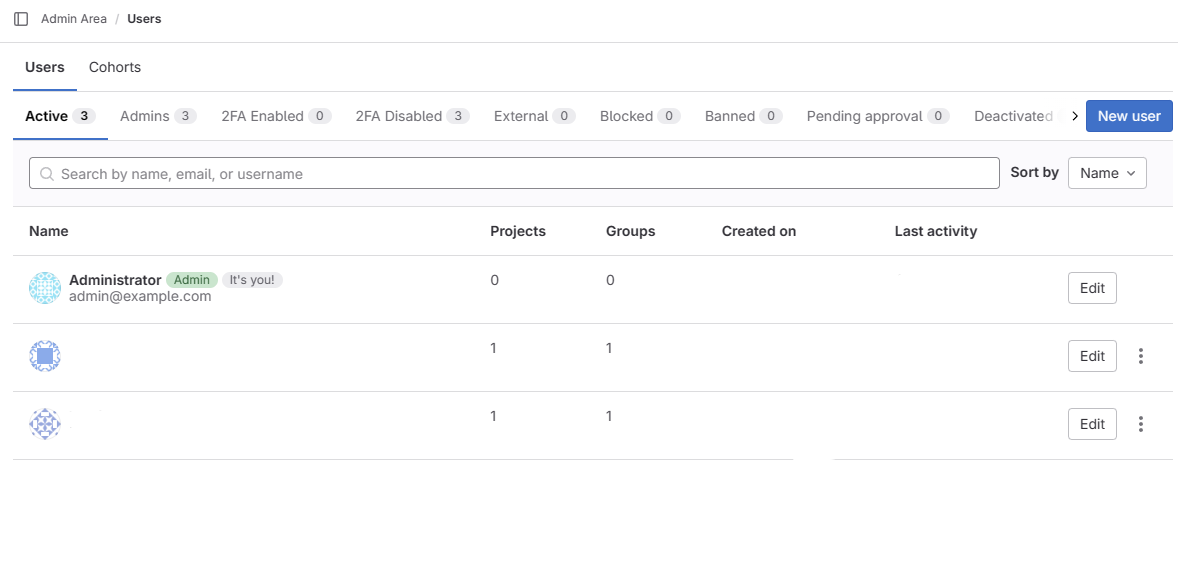The width and height of the screenshot is (1178, 575).
Task: Click the Groups column header
Action: (630, 231)
